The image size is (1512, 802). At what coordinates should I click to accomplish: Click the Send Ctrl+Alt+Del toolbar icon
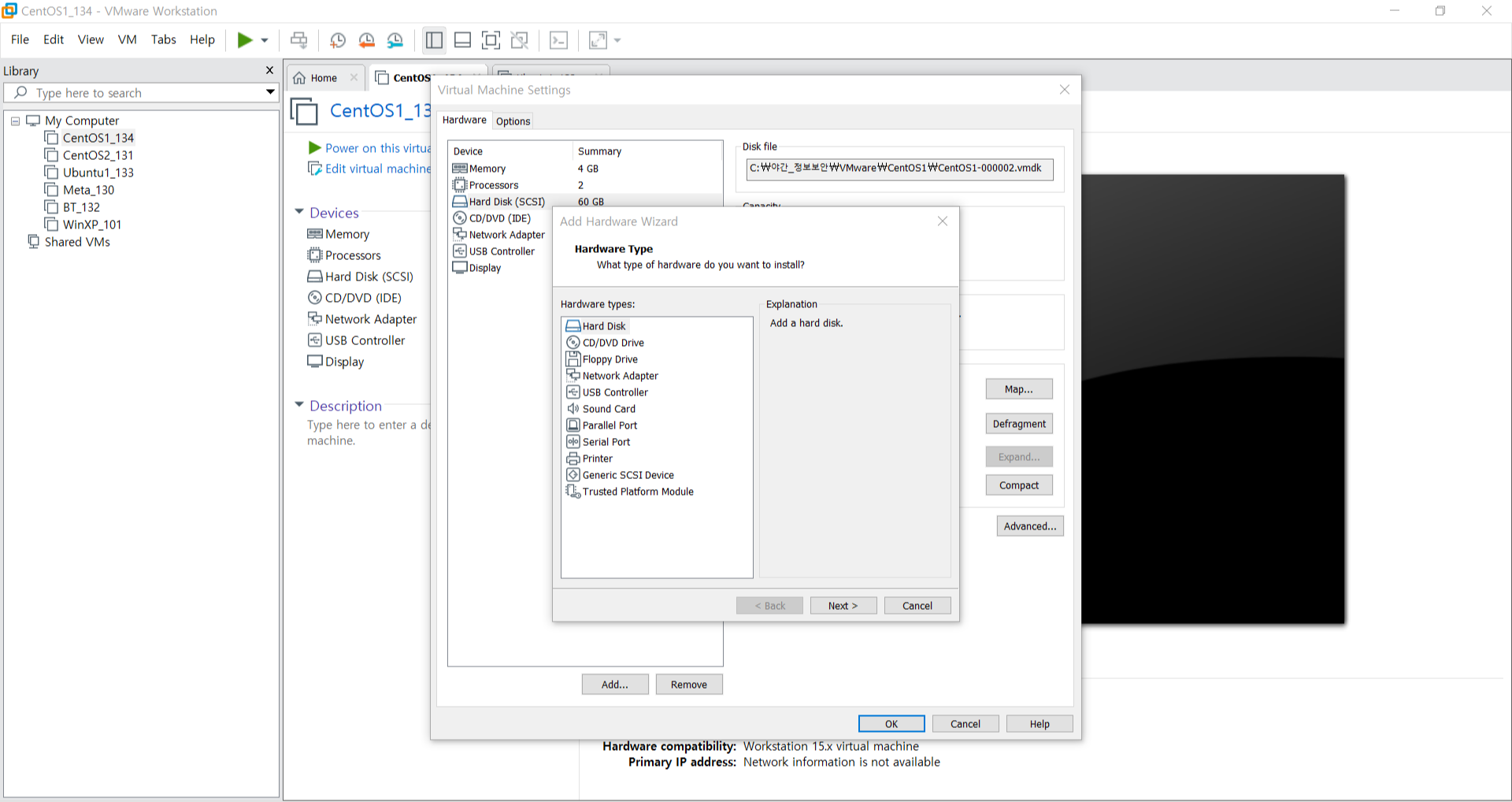point(298,40)
